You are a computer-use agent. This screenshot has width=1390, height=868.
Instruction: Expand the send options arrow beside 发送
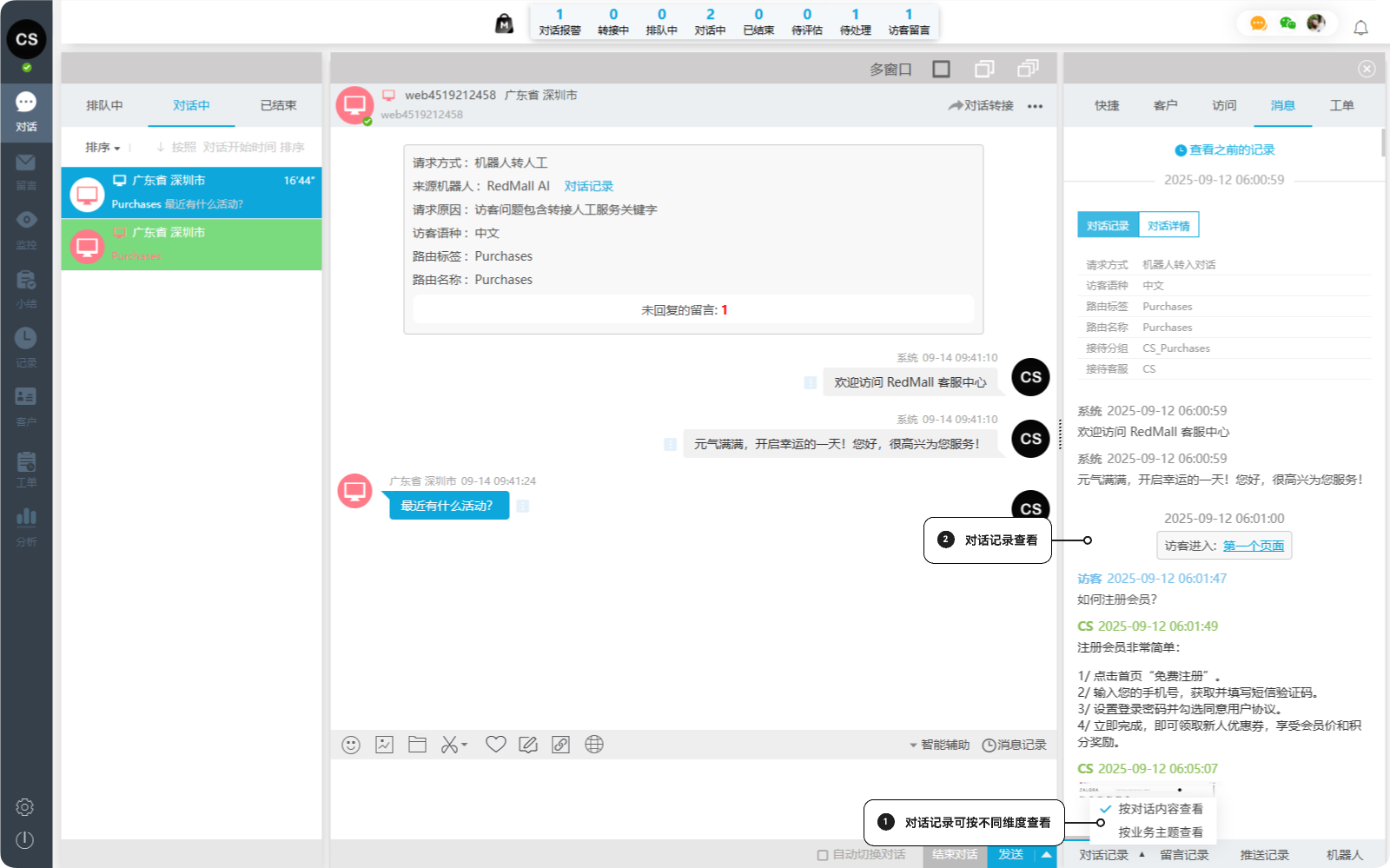pyautogui.click(x=1047, y=855)
